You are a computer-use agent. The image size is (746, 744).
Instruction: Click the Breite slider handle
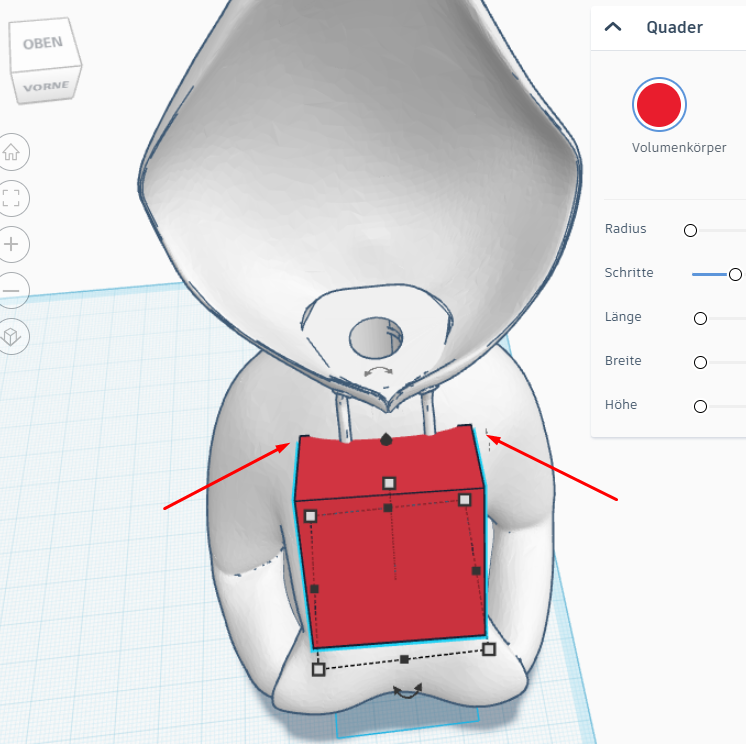pyautogui.click(x=700, y=362)
